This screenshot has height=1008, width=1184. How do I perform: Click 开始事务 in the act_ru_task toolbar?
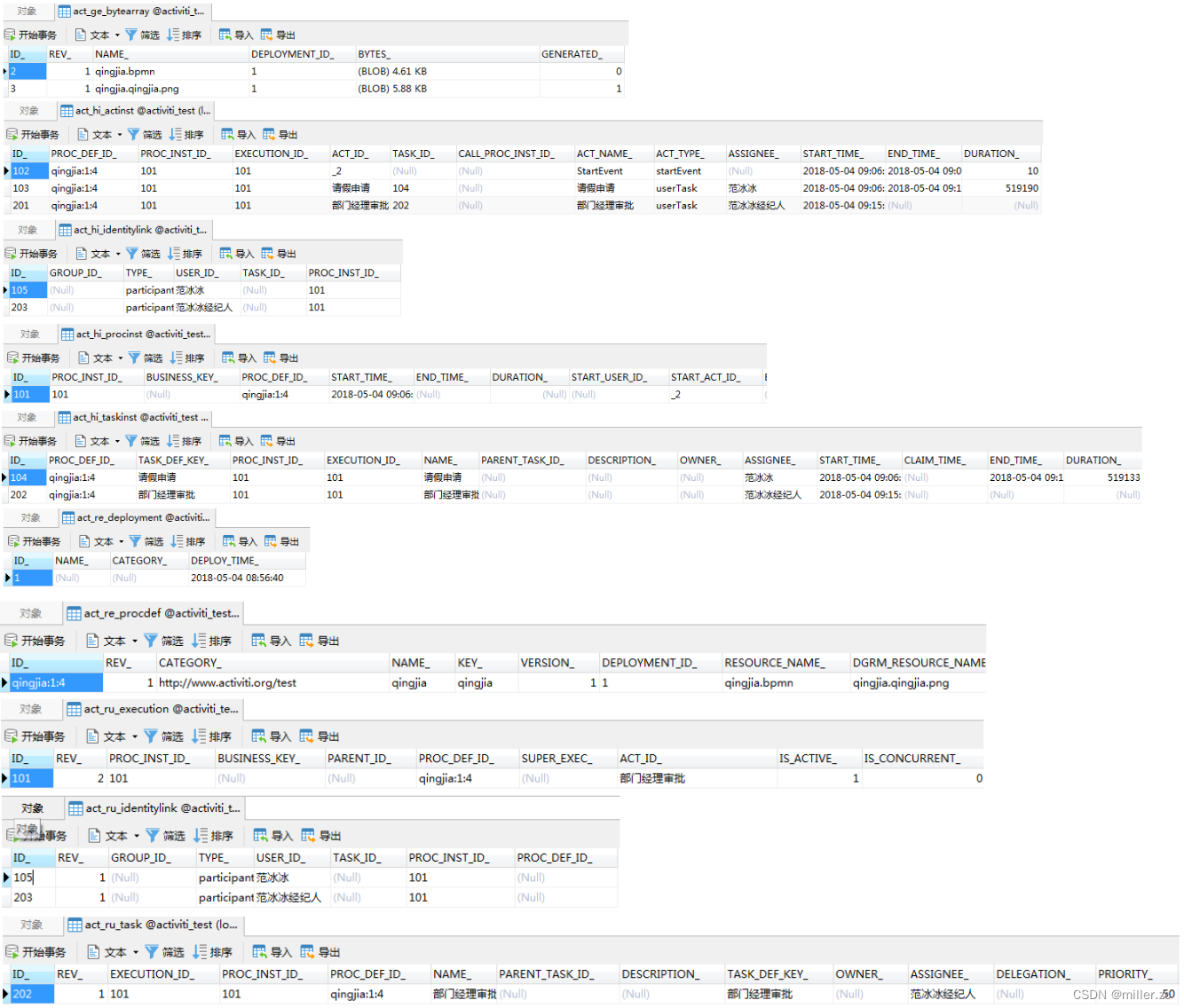pyautogui.click(x=36, y=952)
